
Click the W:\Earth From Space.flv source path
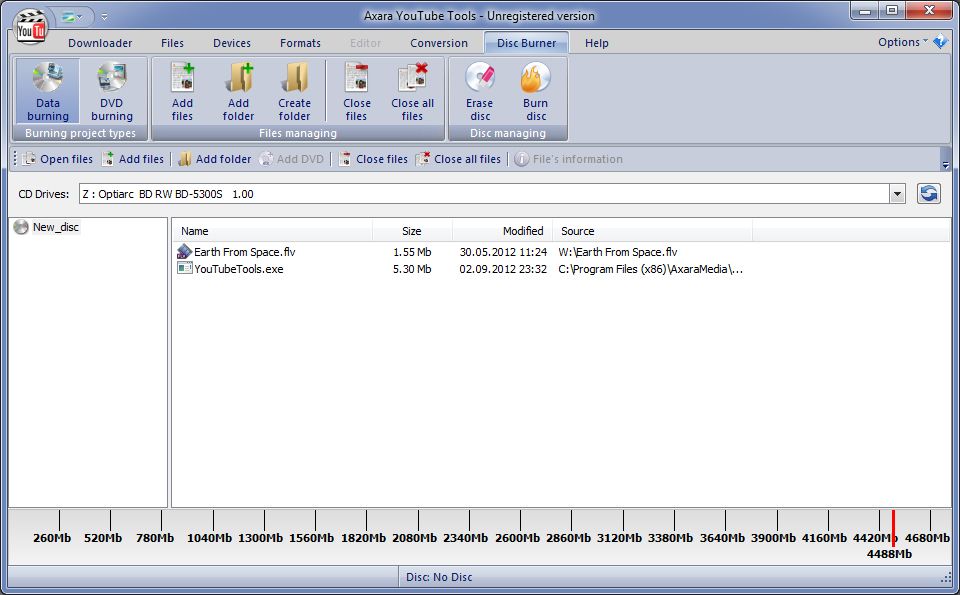click(x=618, y=252)
